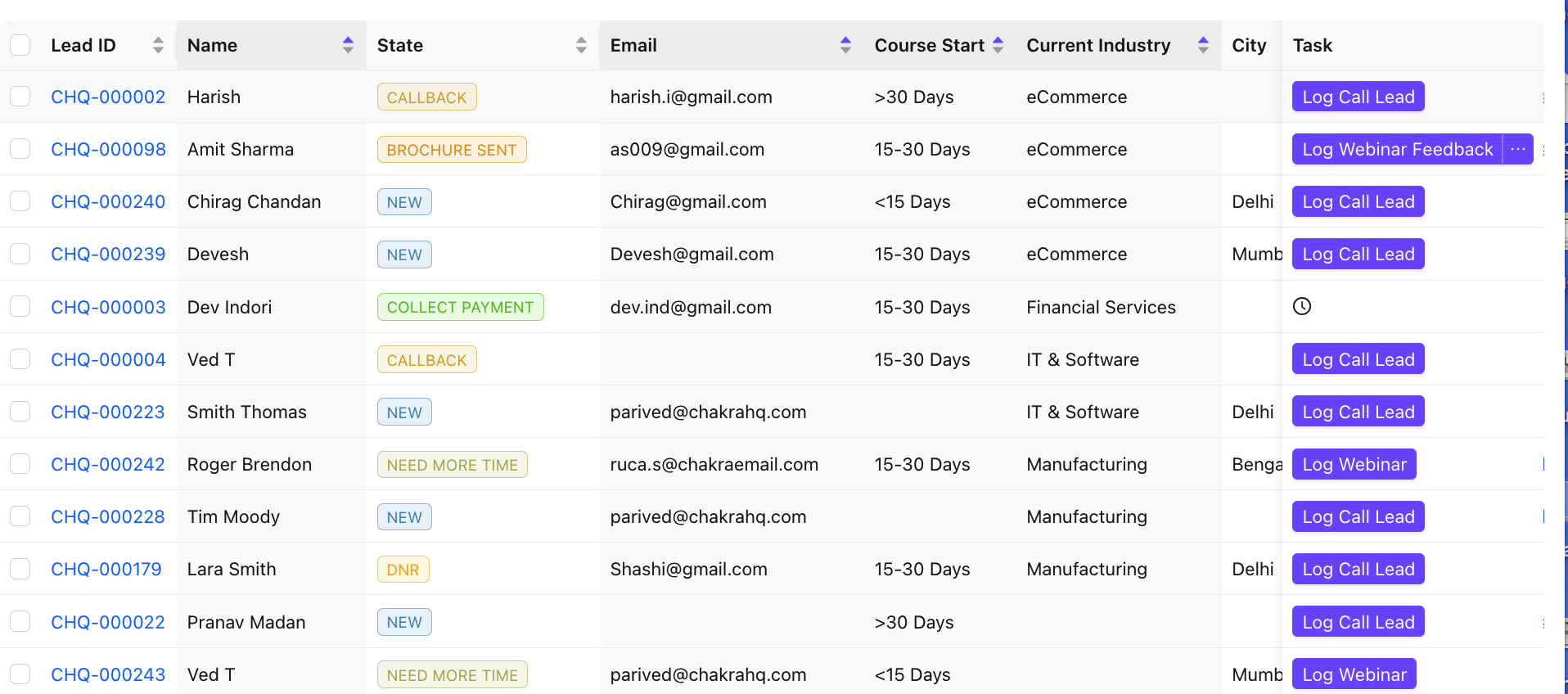1568x694 pixels.
Task: Click Current Industry sort arrows
Action: point(1202,46)
